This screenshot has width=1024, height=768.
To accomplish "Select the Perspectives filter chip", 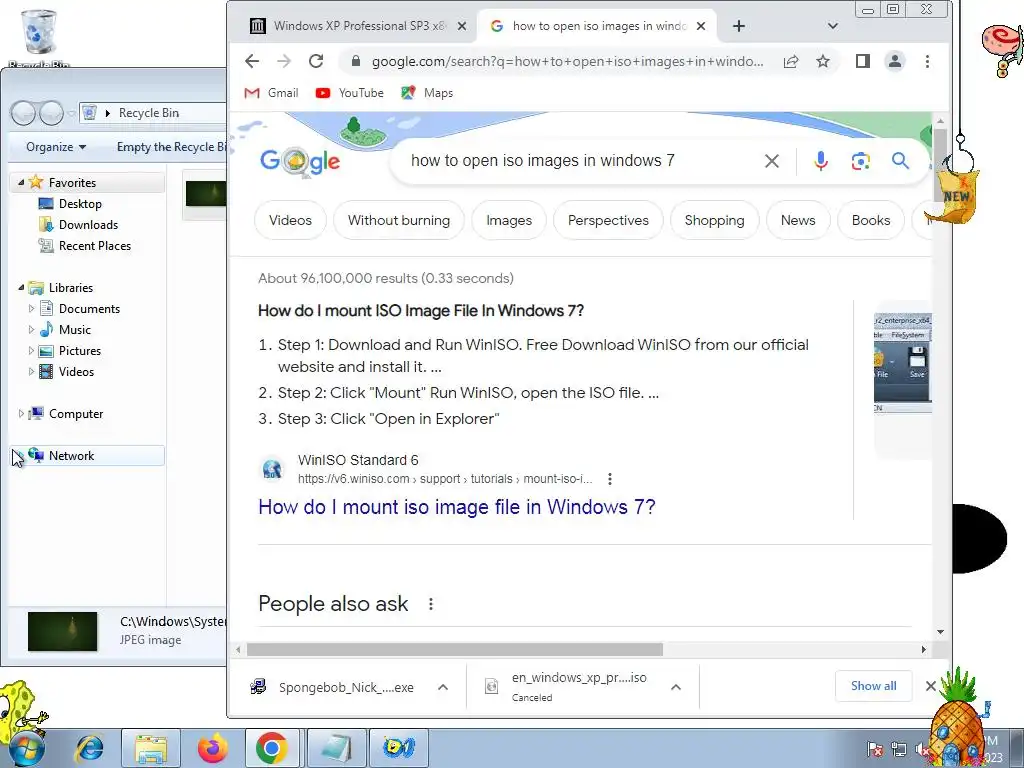I will point(608,220).
